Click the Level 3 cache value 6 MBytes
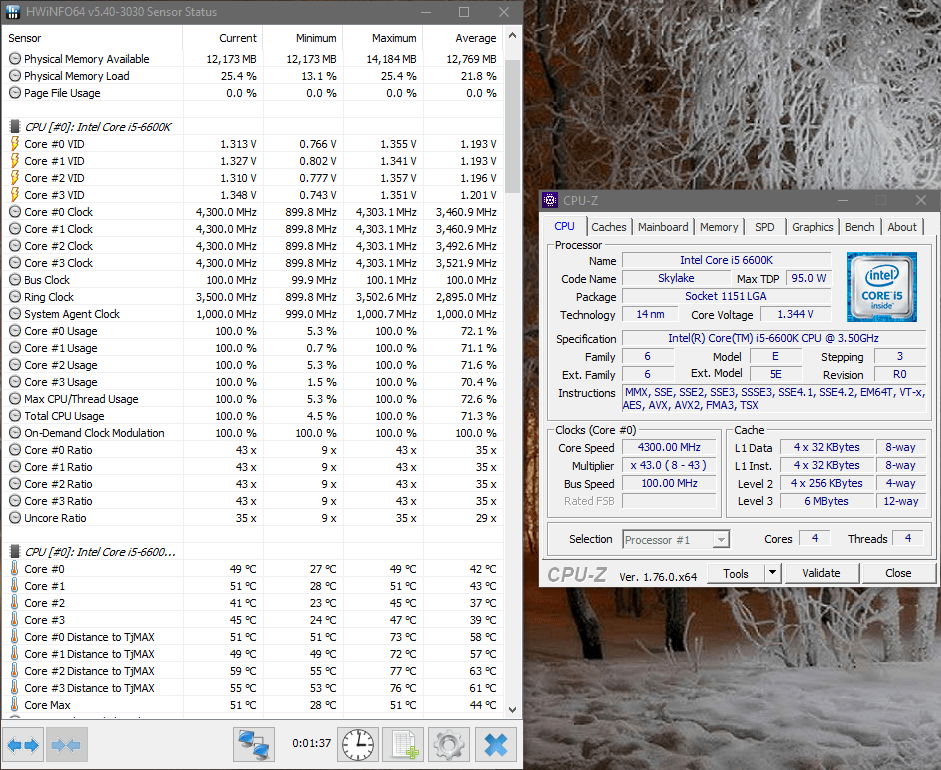The height and width of the screenshot is (770, 941). [x=826, y=501]
